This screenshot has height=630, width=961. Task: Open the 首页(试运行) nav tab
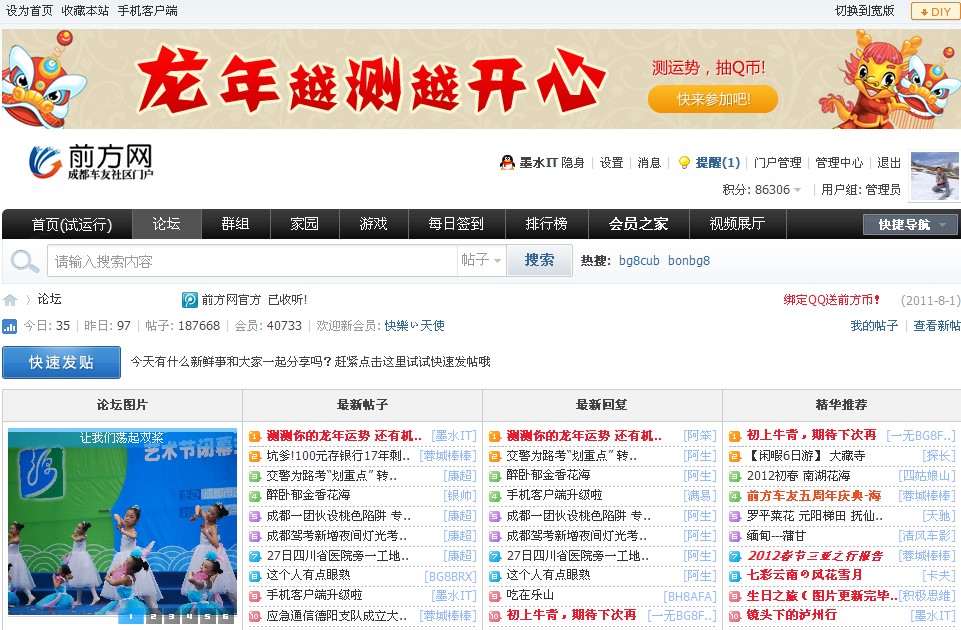[x=72, y=224]
